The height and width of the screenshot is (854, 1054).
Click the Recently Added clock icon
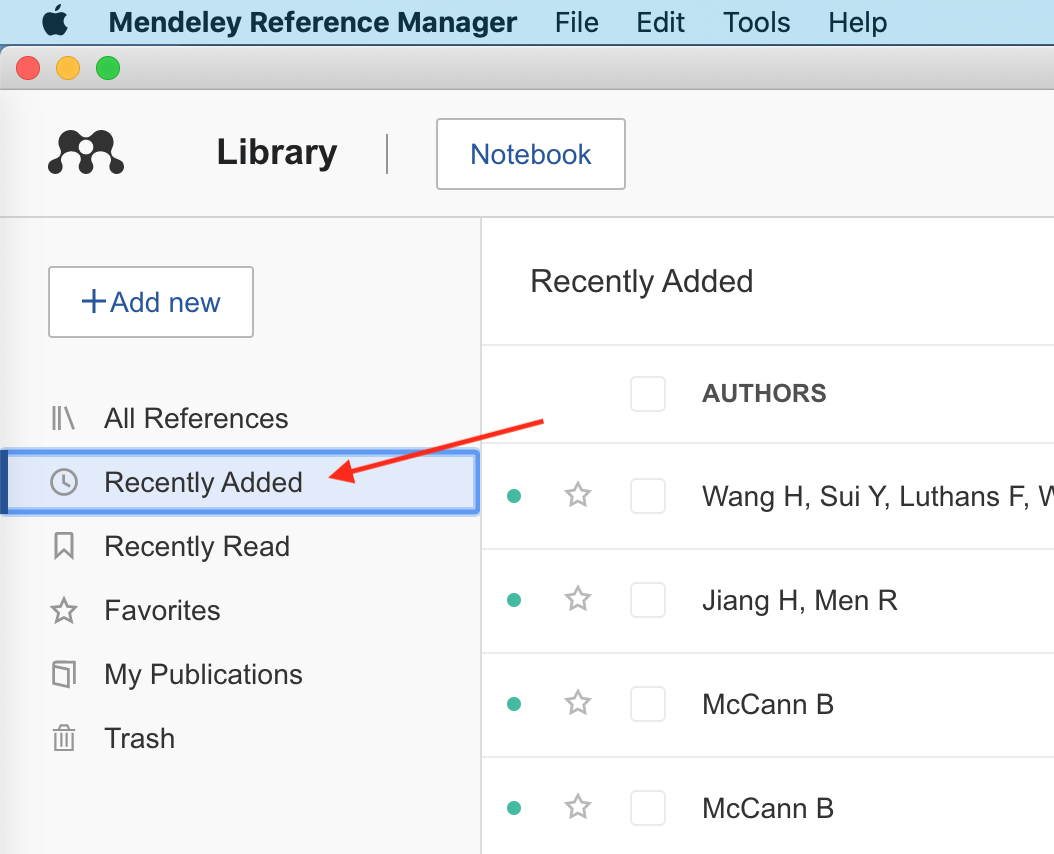click(63, 482)
